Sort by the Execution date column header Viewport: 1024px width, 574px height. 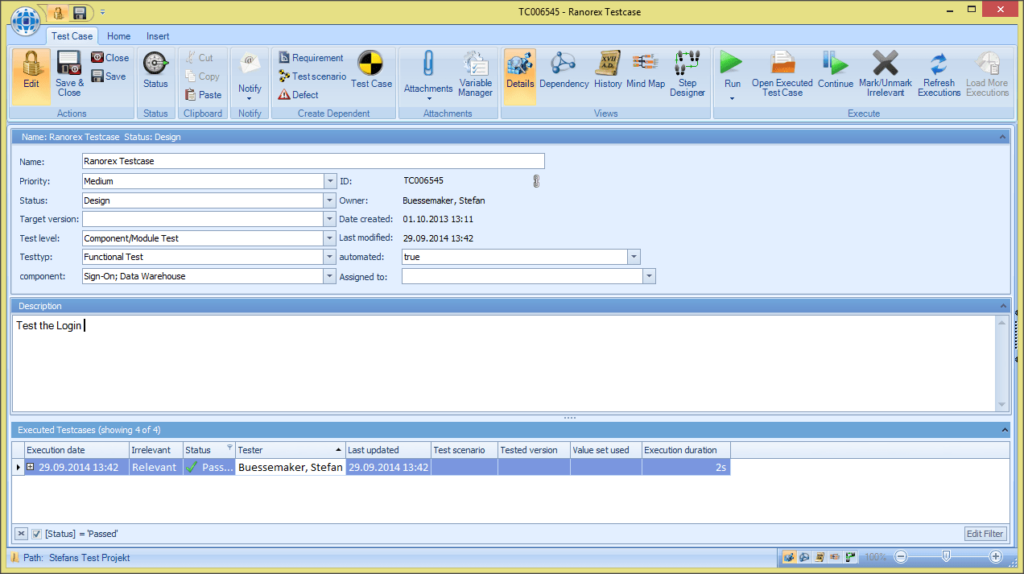(76, 450)
